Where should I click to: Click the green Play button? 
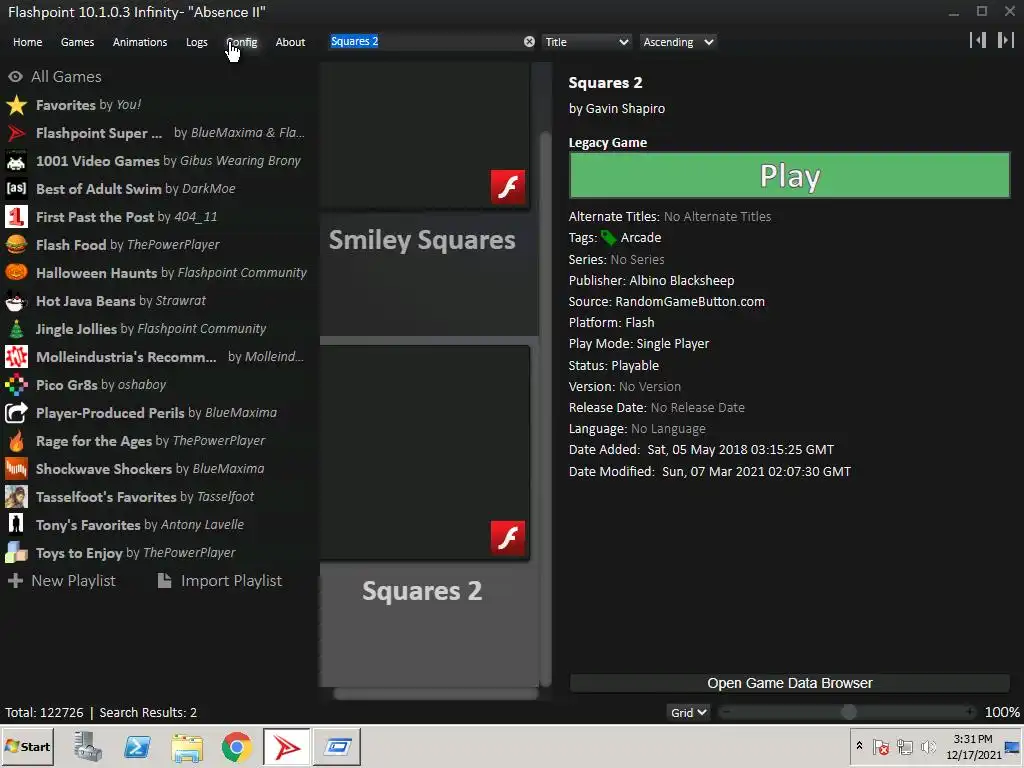point(790,175)
